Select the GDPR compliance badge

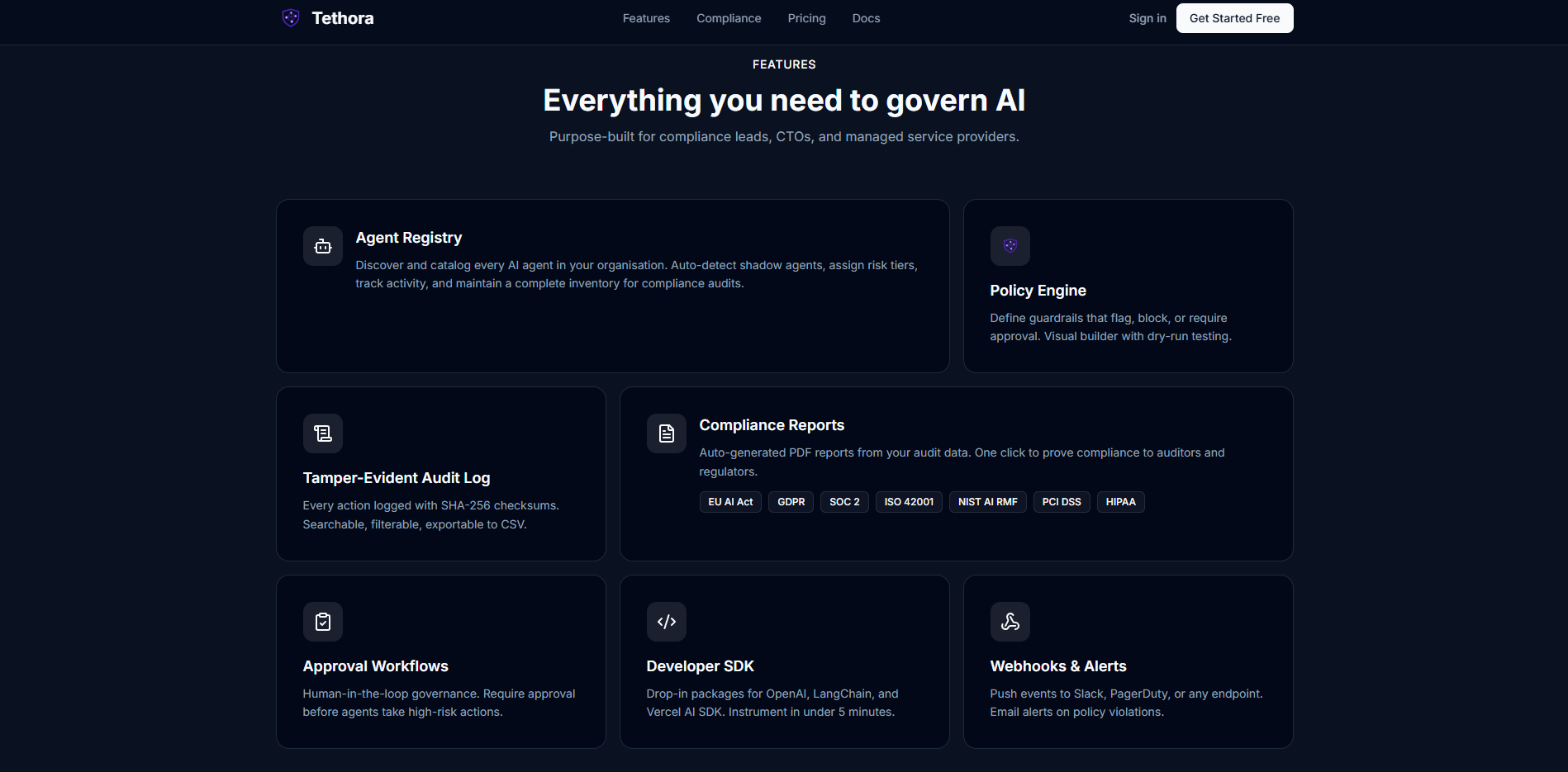point(791,501)
